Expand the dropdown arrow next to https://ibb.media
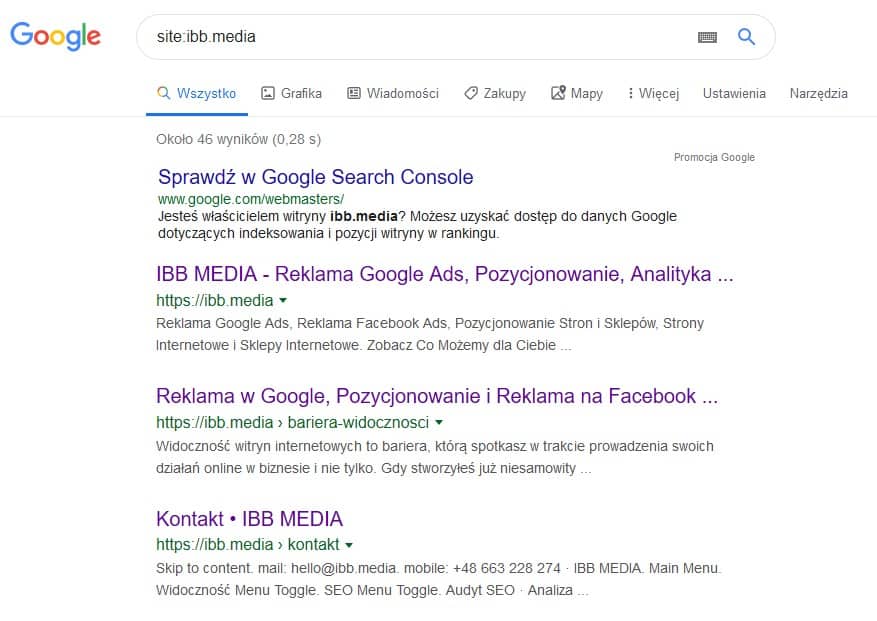The width and height of the screenshot is (877, 621). (x=284, y=300)
